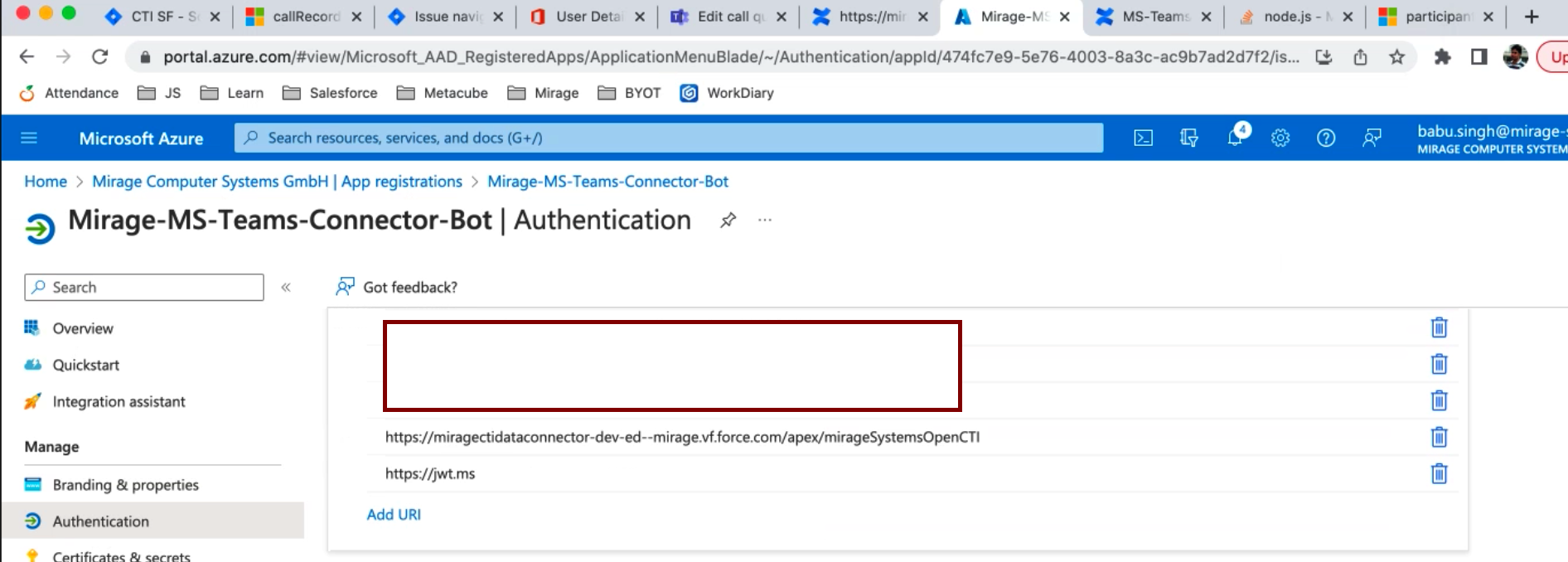
Task: Add a new redirect URI with Add URI
Action: (x=394, y=515)
